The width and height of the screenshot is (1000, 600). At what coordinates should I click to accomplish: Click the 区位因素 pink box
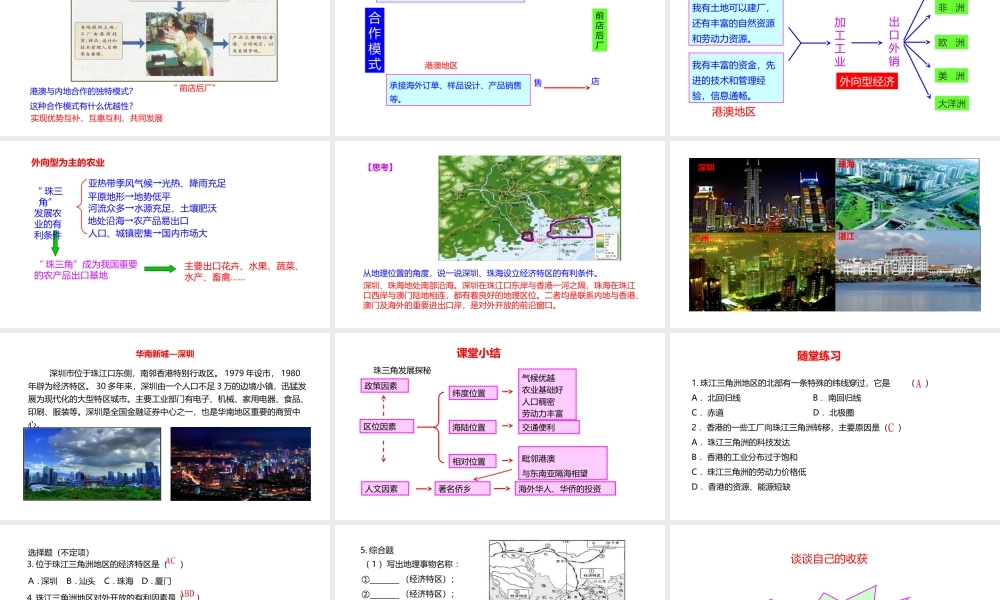(x=387, y=427)
